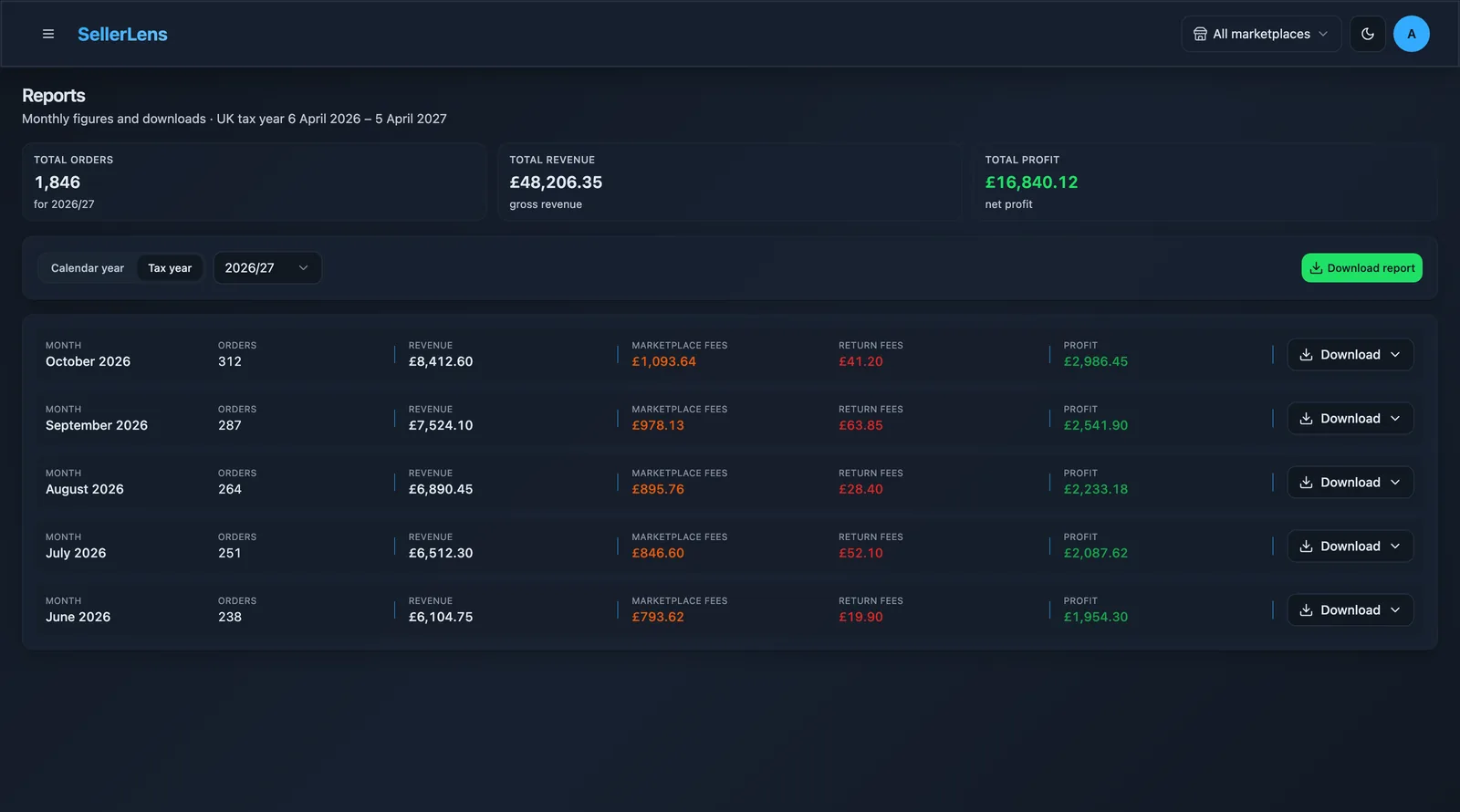Click July return fees £52.10
The width and height of the screenshot is (1460, 812).
tap(860, 553)
